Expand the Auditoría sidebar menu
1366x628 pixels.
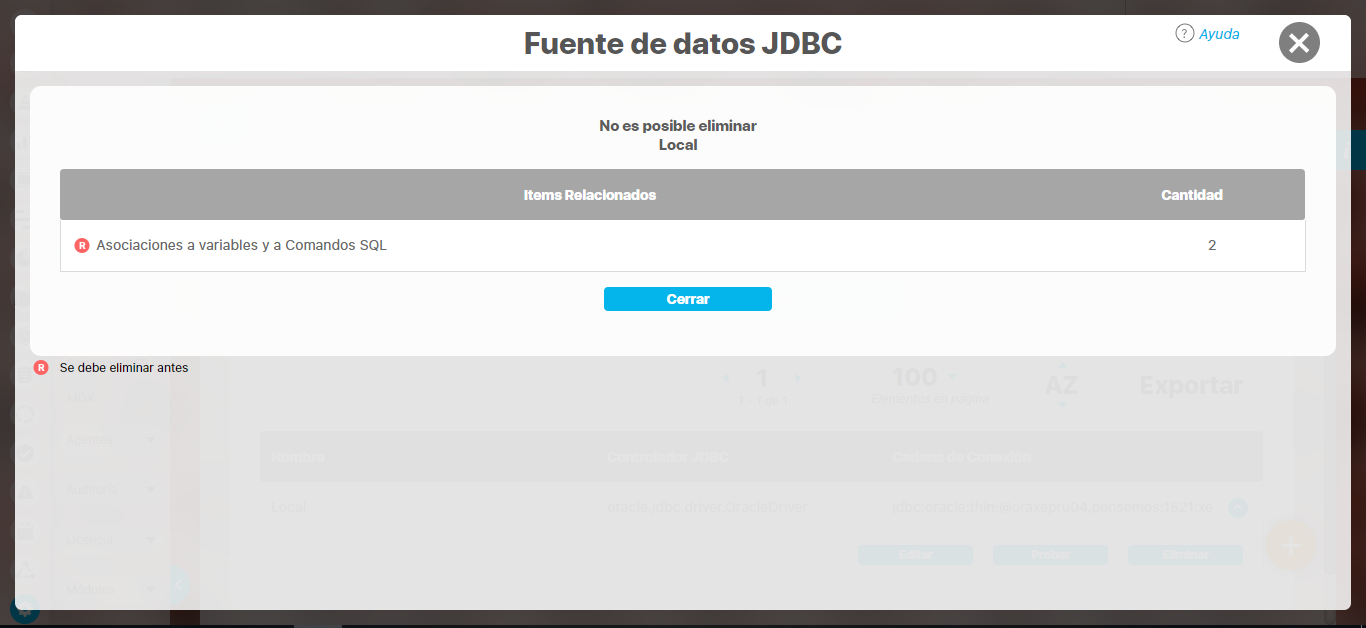point(151,490)
